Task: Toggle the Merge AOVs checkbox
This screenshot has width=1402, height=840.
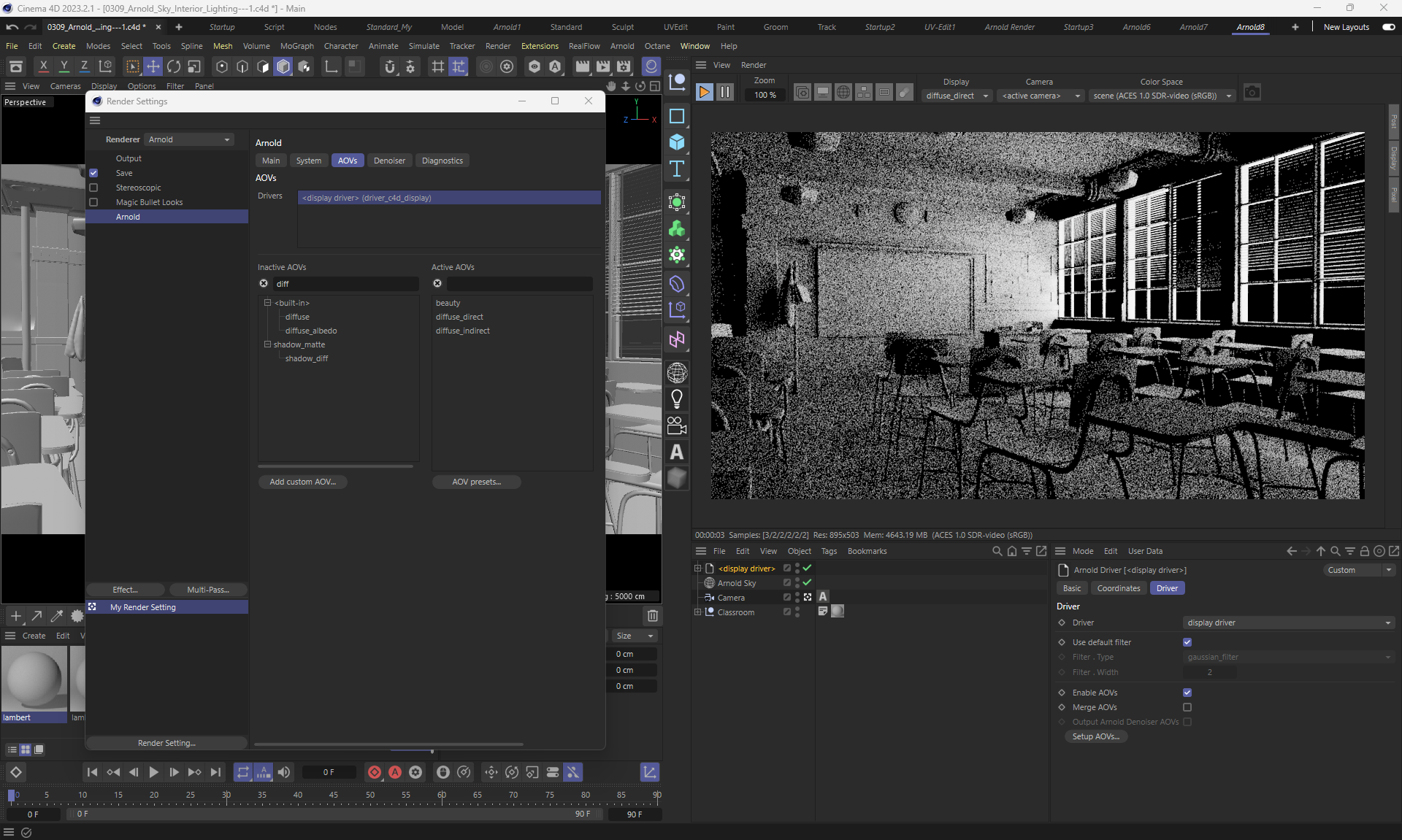Action: tap(1187, 707)
